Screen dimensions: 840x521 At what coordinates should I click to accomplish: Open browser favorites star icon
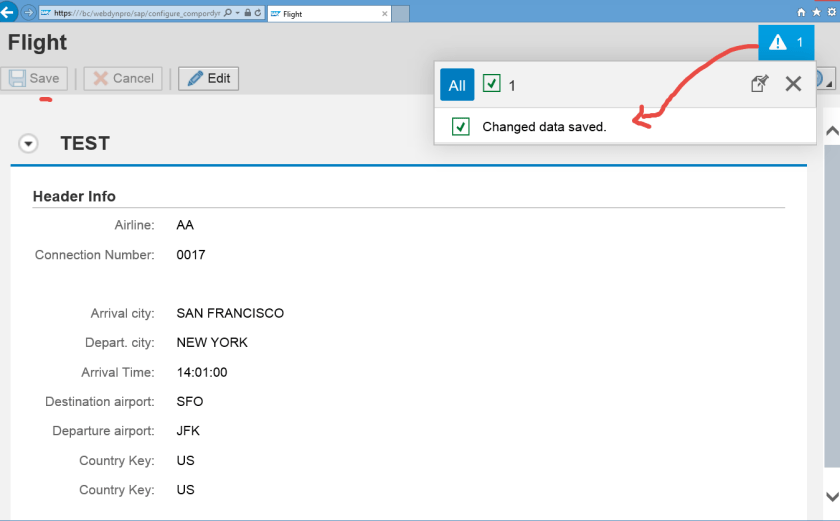[816, 12]
